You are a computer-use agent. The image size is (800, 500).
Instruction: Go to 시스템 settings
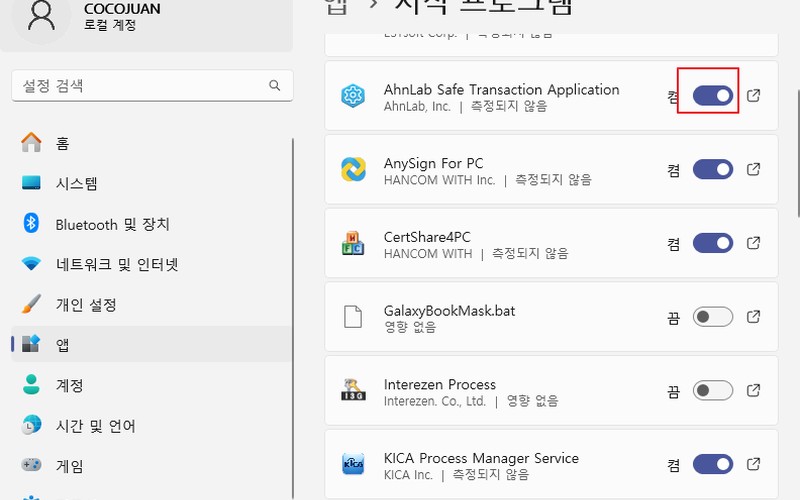[152, 183]
